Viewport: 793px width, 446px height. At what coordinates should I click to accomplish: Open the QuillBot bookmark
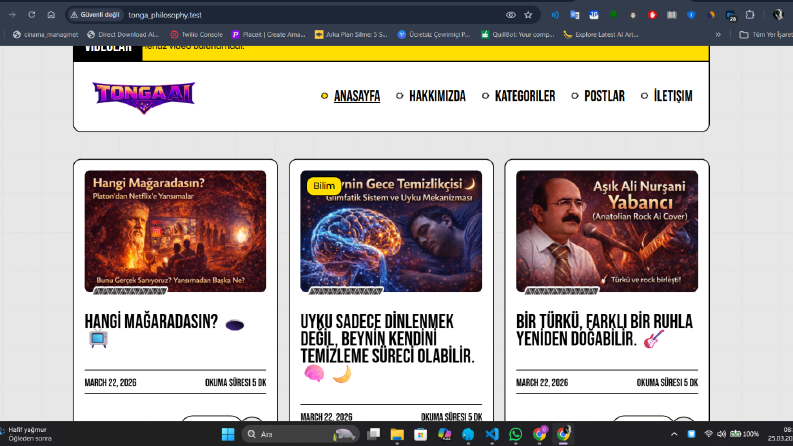pos(517,34)
